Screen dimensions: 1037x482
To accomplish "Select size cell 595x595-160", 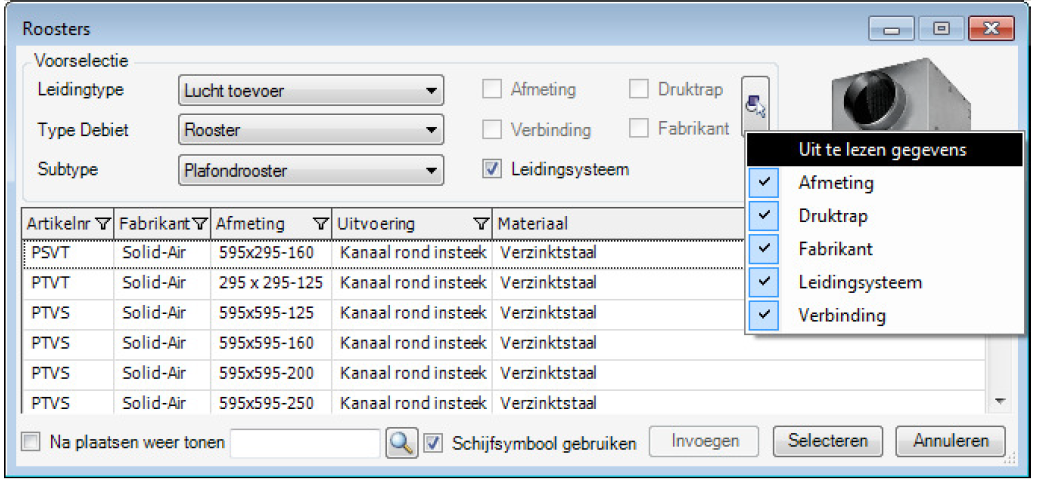I will pyautogui.click(x=271, y=343).
